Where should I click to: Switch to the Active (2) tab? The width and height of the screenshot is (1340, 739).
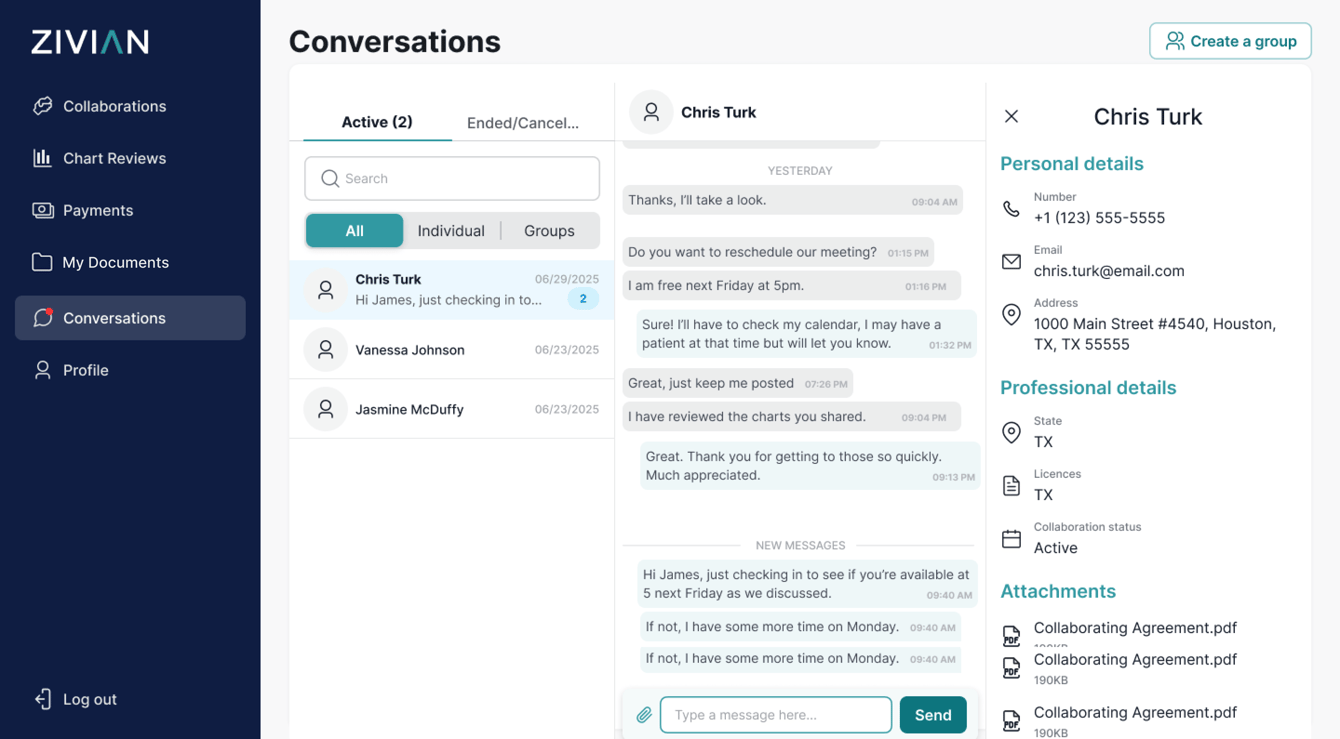point(377,122)
